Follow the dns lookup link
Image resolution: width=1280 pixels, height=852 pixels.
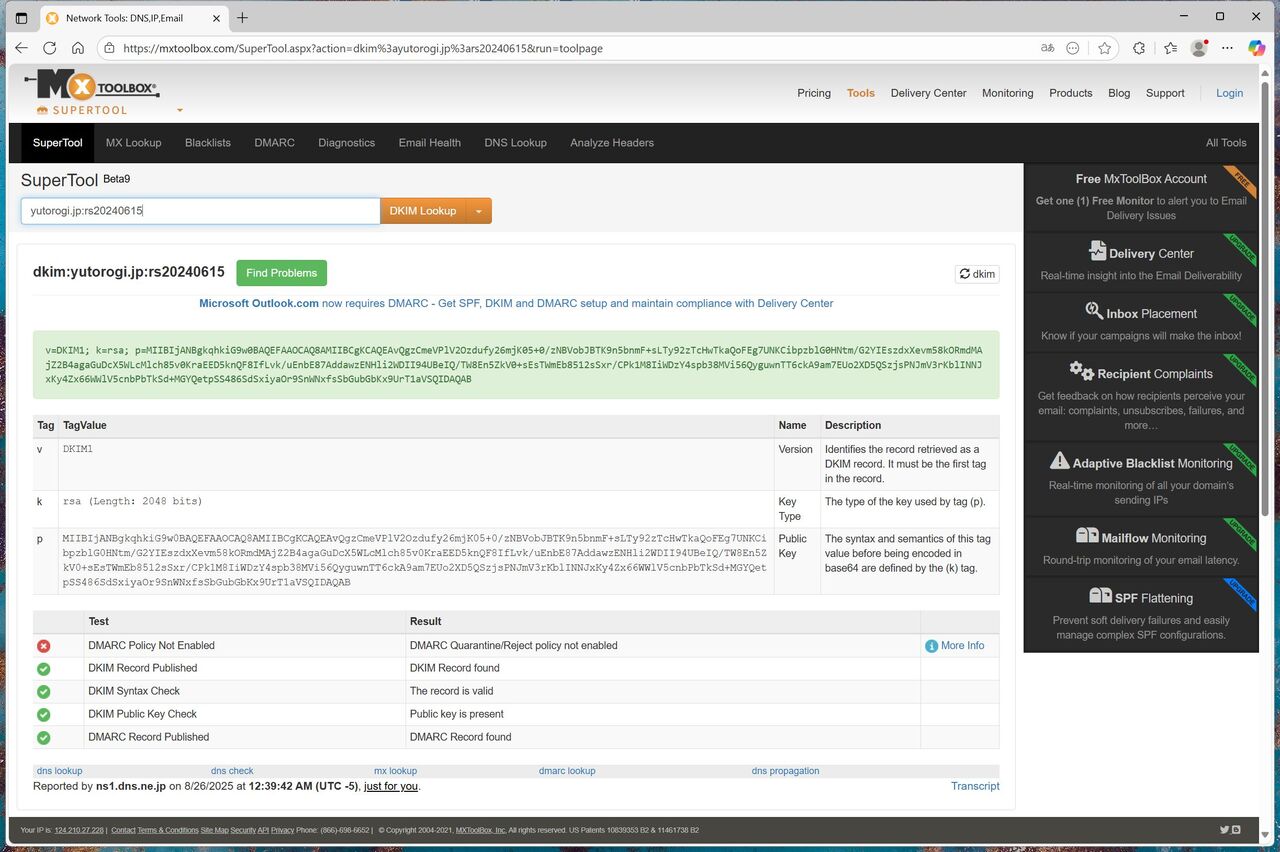pos(60,771)
